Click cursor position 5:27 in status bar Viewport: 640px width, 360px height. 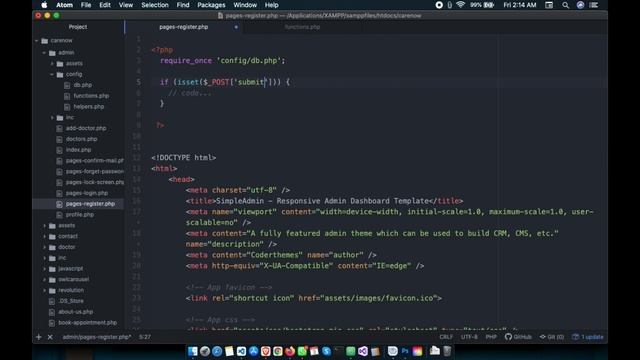point(145,337)
